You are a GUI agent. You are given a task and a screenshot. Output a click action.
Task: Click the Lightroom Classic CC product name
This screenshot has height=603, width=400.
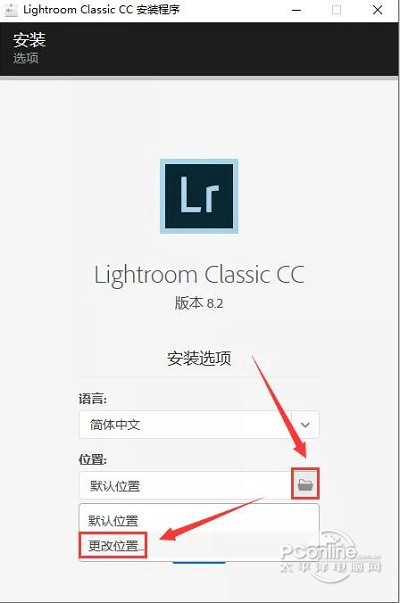coord(200,275)
